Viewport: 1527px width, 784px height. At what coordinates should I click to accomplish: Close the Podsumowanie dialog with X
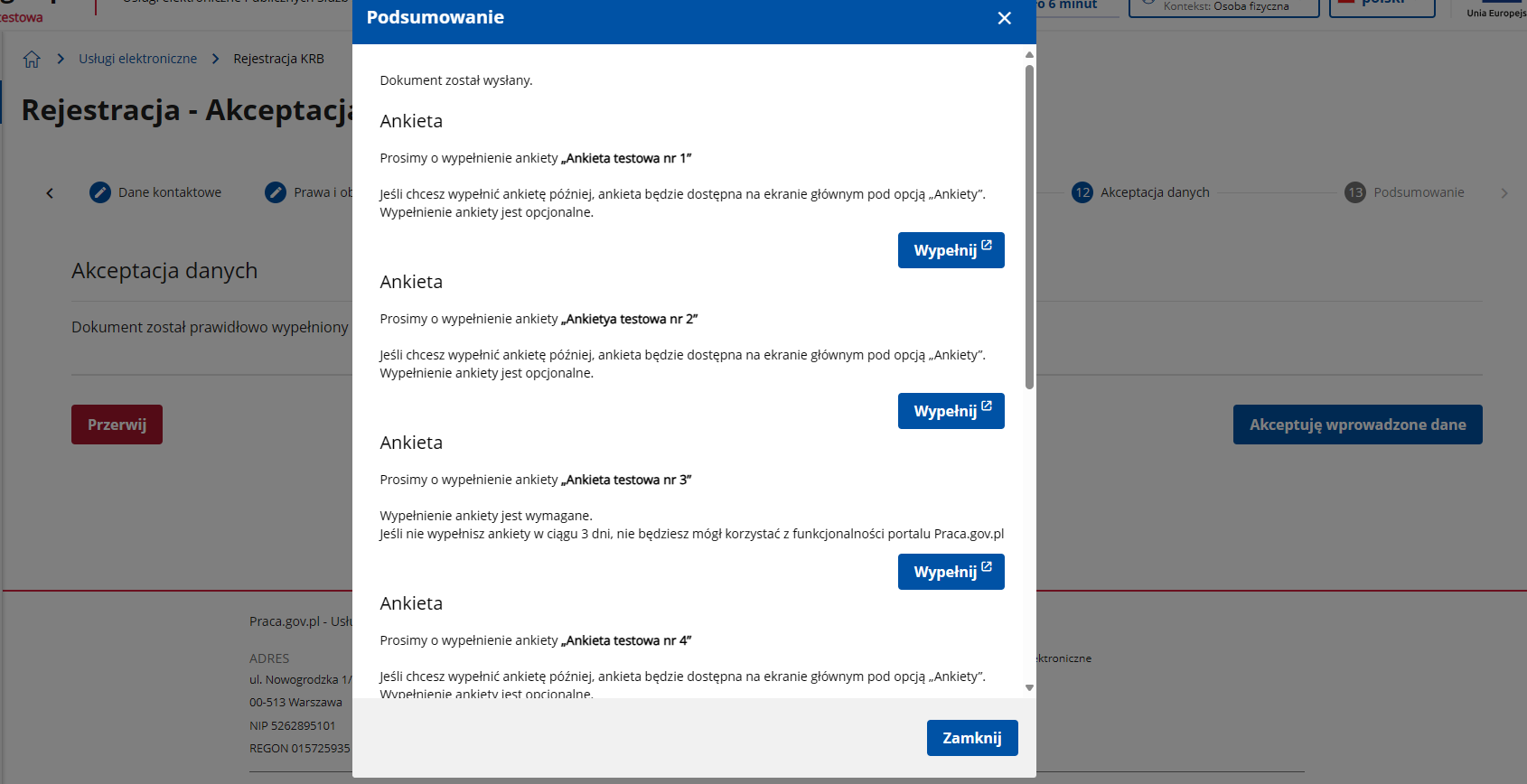pos(1004,18)
